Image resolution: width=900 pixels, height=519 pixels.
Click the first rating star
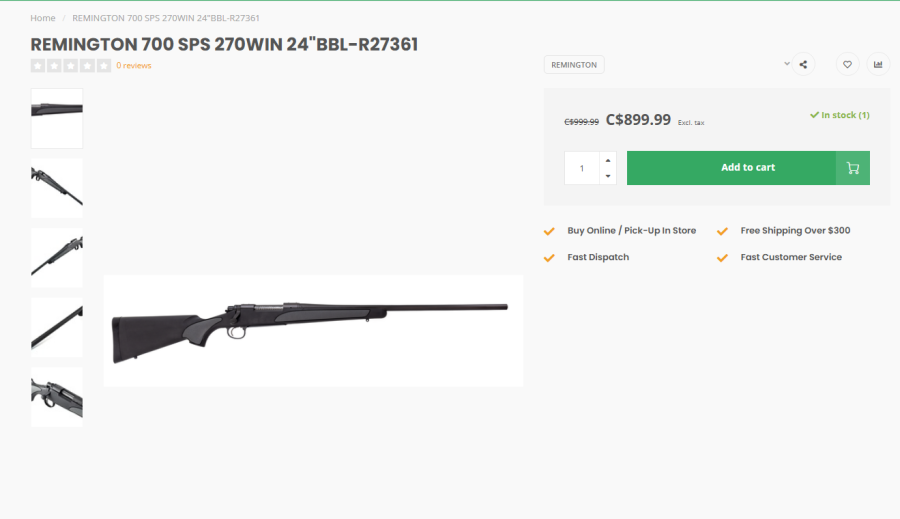point(38,66)
